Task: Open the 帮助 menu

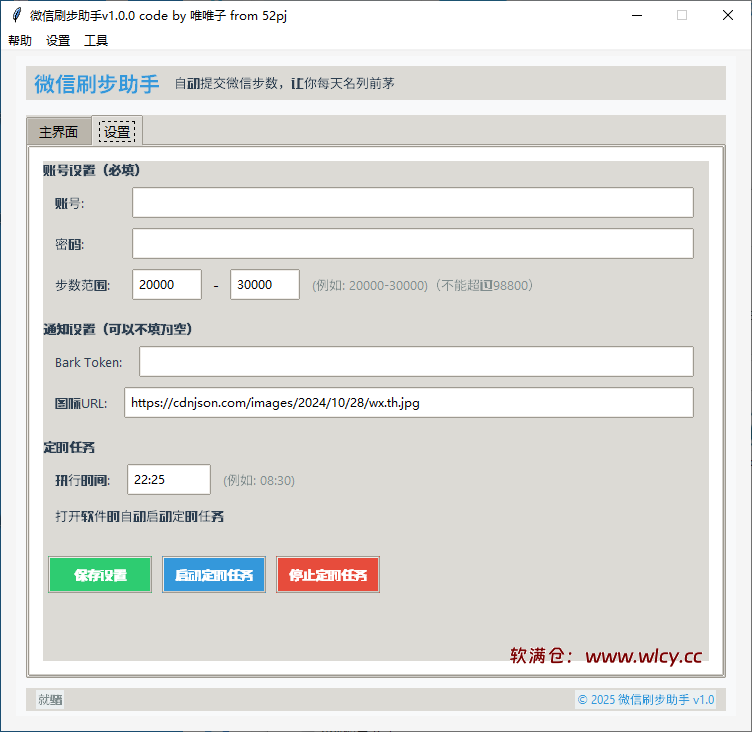Action: click(20, 40)
